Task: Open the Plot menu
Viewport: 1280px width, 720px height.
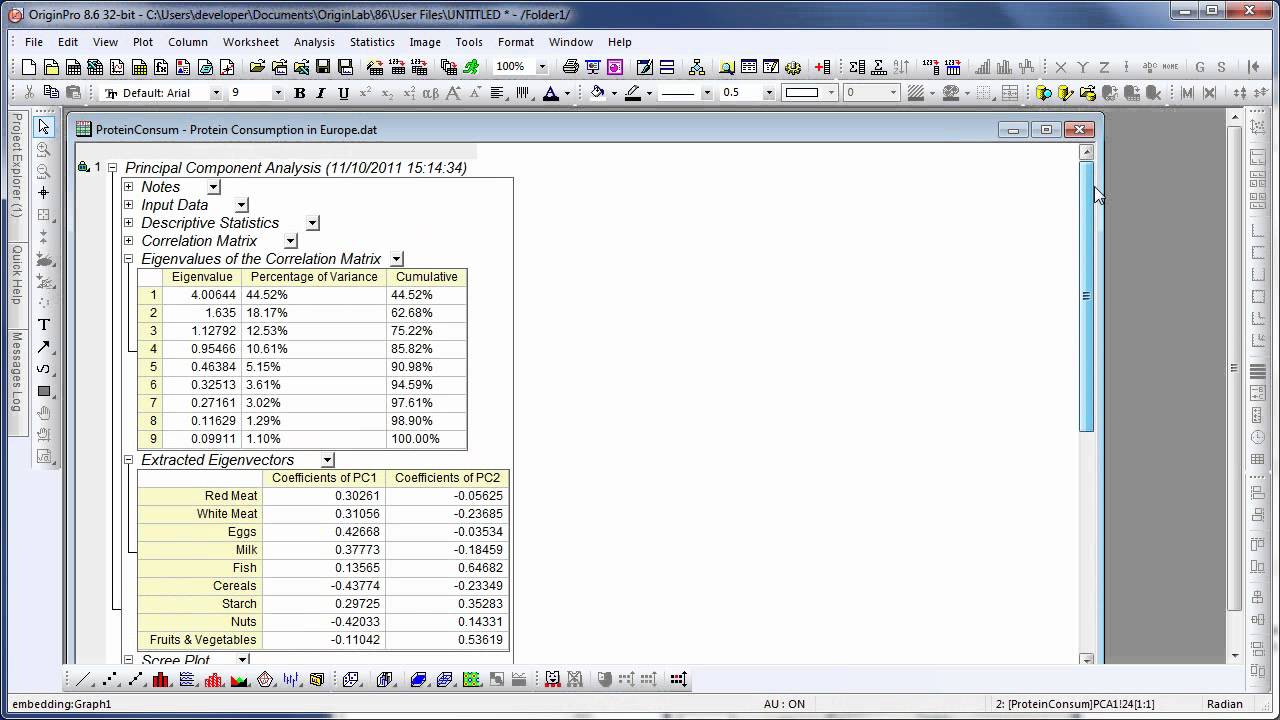Action: (x=143, y=42)
